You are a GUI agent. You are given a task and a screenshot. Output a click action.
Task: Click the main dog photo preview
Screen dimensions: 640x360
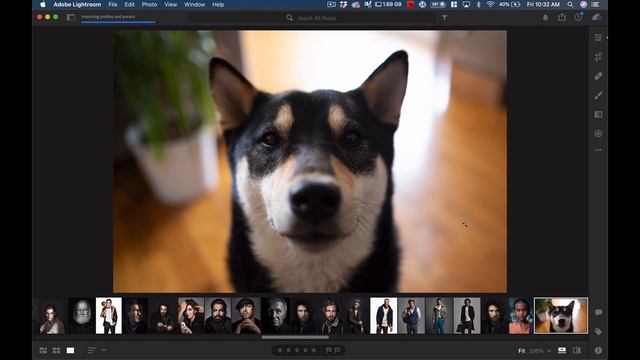point(310,161)
